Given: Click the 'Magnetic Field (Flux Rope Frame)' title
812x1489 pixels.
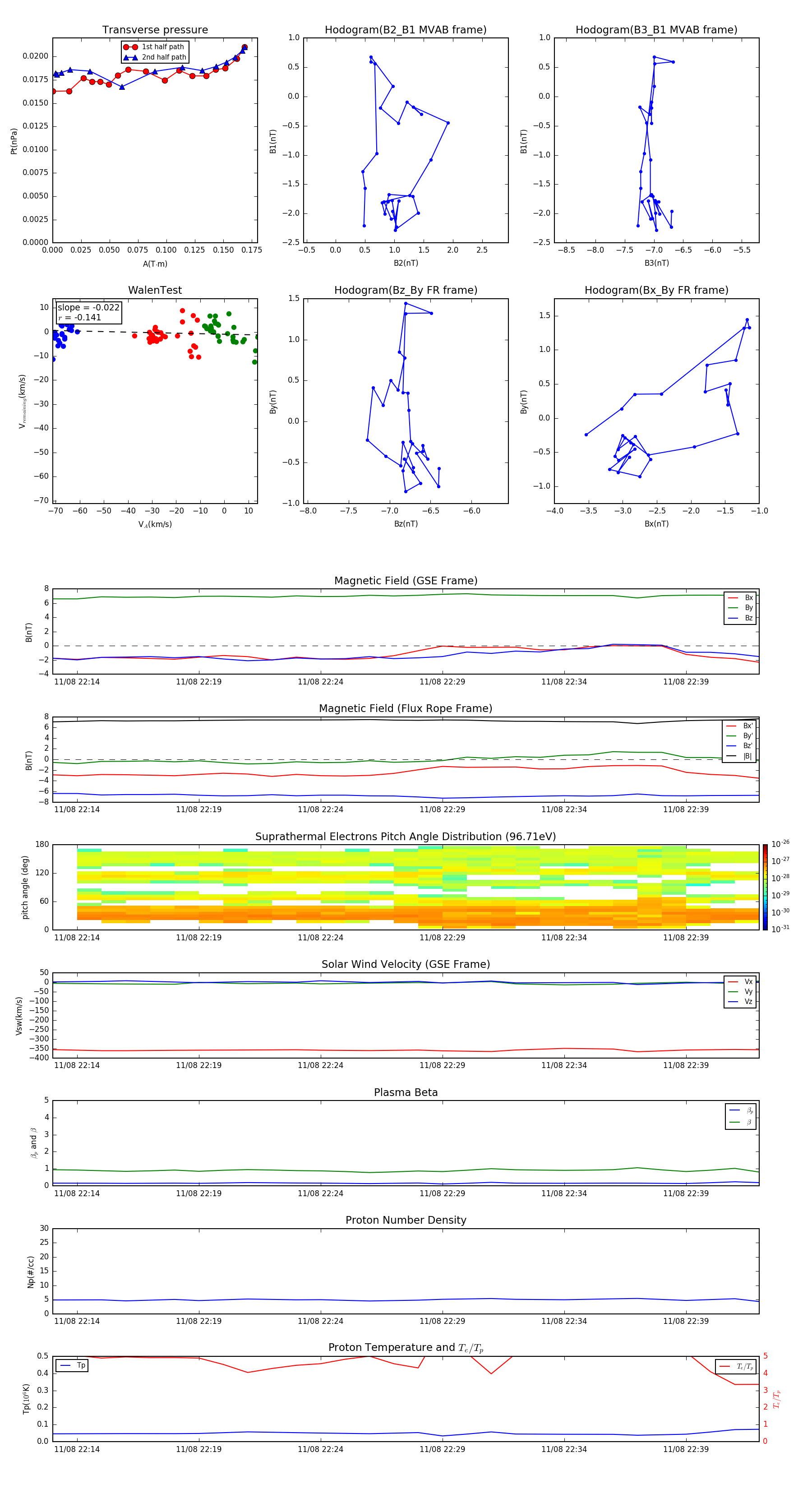Looking at the screenshot, I should coord(406,709).
